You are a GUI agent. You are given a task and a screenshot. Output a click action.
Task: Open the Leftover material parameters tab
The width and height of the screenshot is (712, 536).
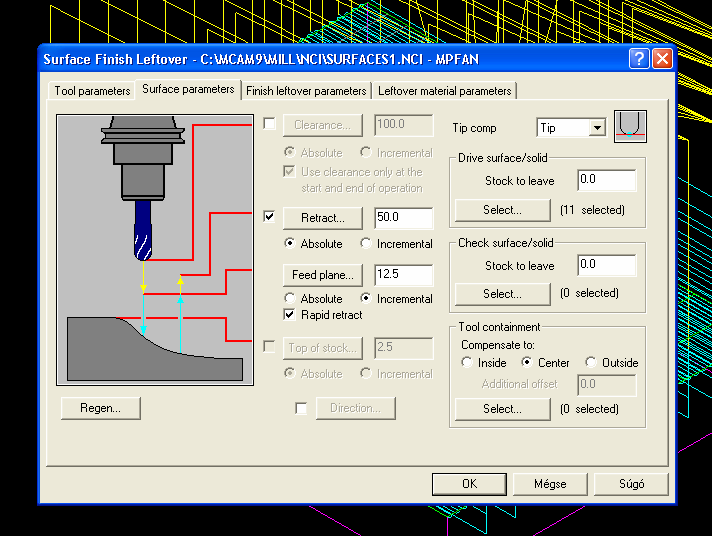[x=445, y=91]
